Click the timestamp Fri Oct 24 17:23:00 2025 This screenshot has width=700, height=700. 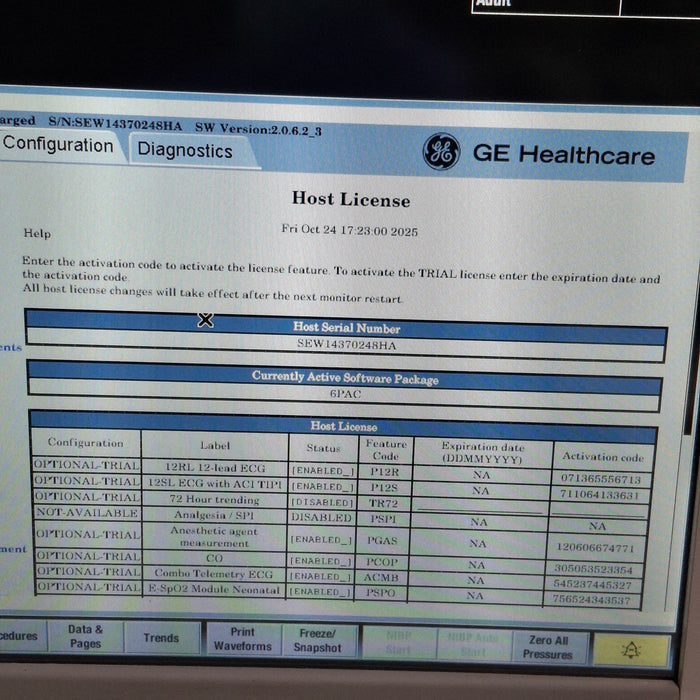point(350,230)
